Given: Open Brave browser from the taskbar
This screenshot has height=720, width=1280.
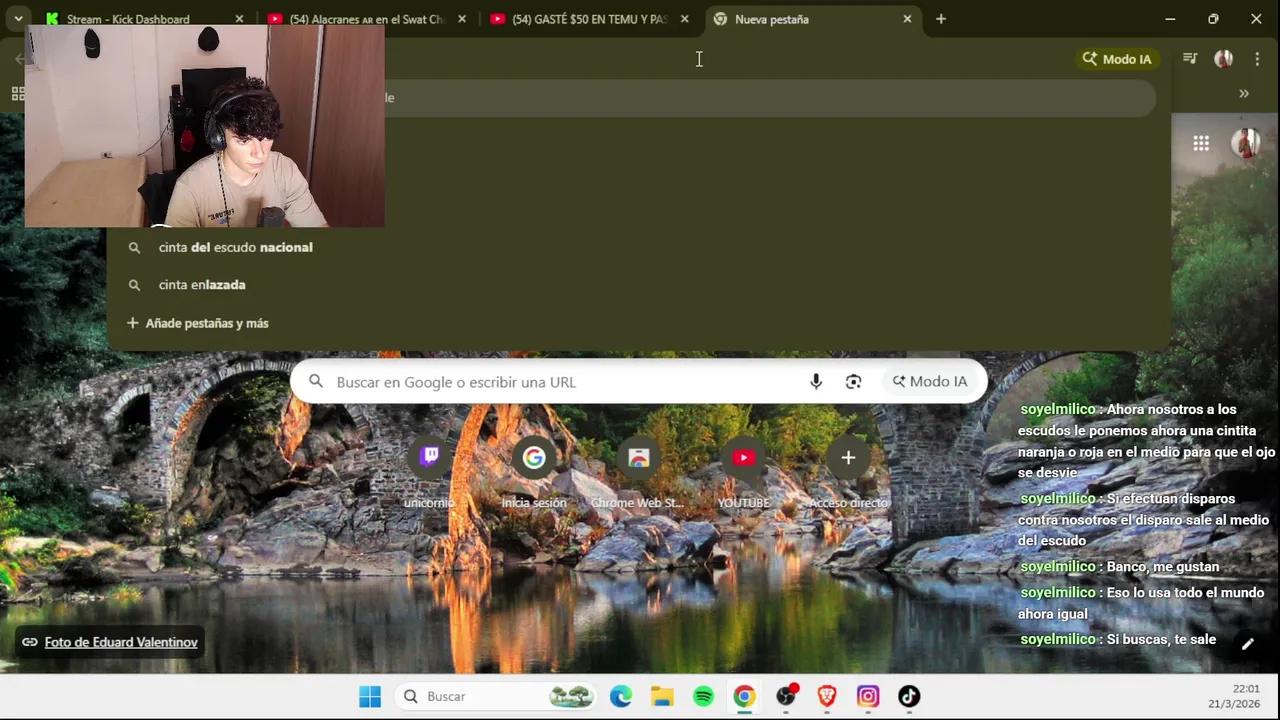Looking at the screenshot, I should 827,696.
